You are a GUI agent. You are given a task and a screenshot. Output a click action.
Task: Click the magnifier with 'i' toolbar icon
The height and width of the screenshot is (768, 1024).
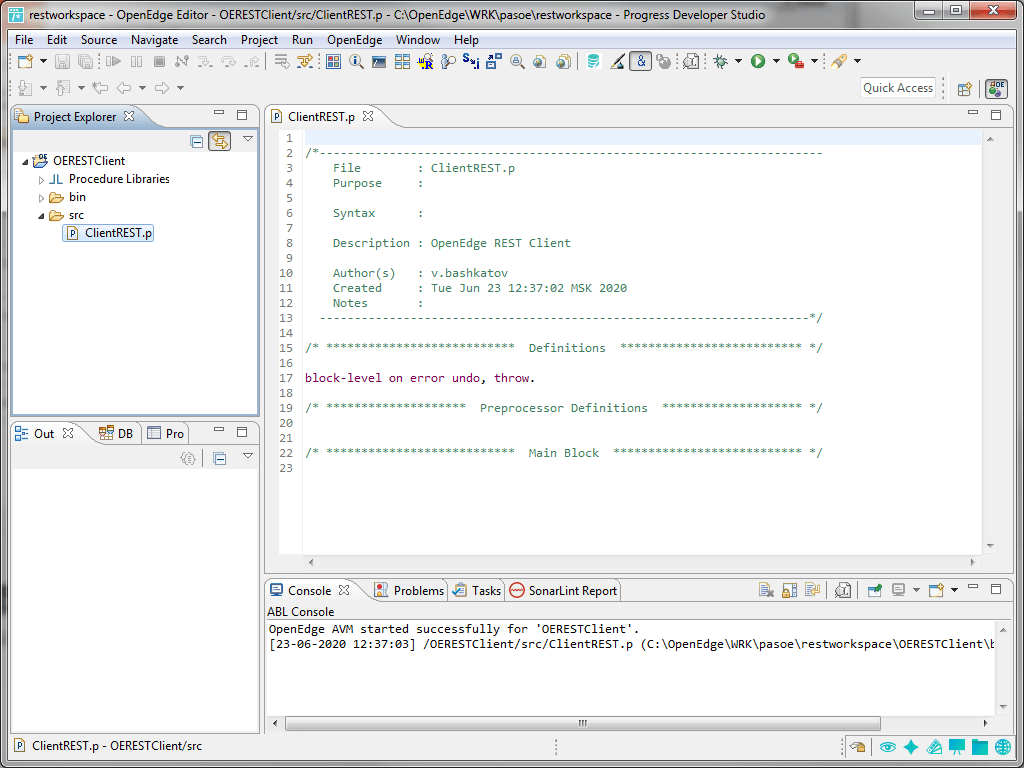(356, 61)
